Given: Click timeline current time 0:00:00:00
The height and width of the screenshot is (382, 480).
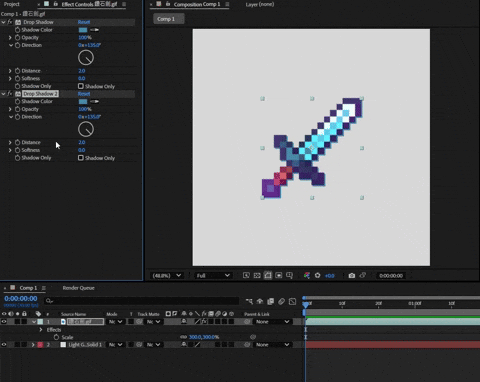Looking at the screenshot, I should (21, 298).
